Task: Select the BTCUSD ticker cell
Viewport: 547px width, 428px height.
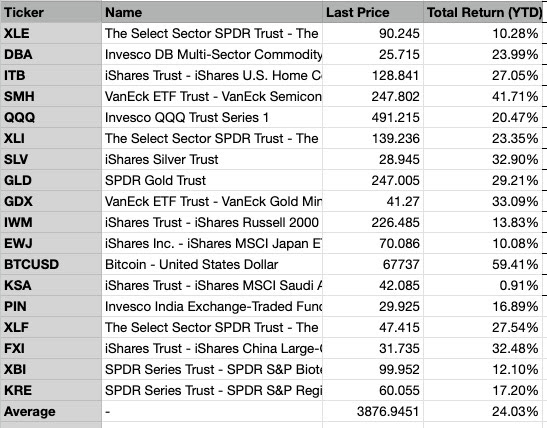Action: pos(51,264)
